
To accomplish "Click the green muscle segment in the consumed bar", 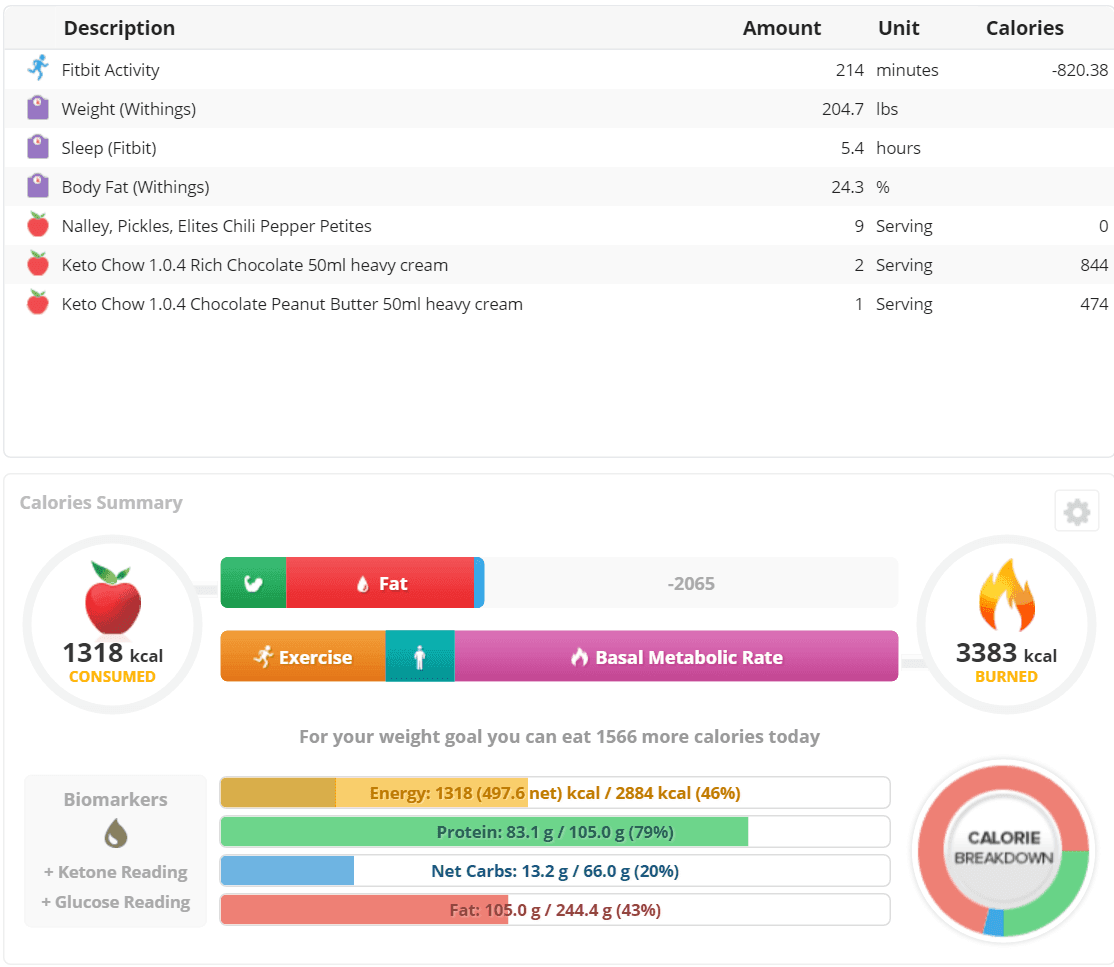I will [x=253, y=584].
